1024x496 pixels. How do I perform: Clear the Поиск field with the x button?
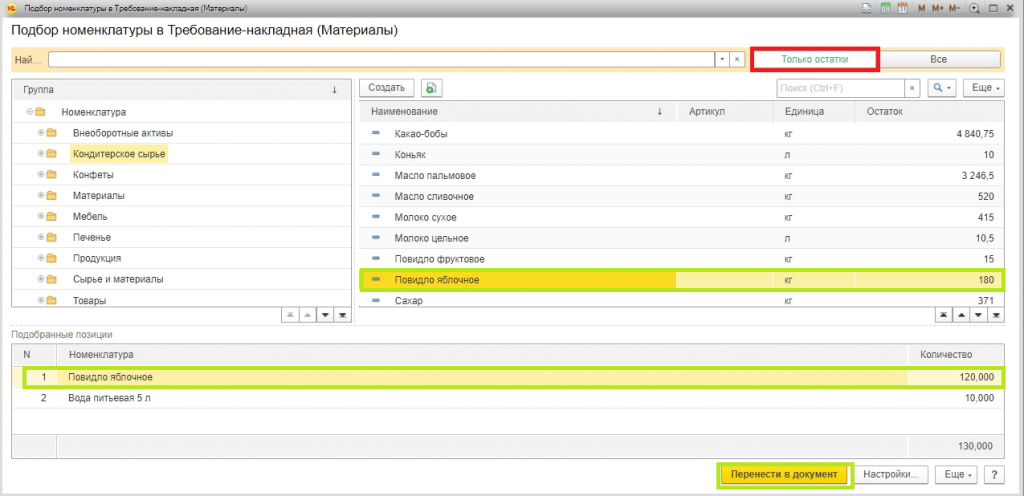point(912,87)
